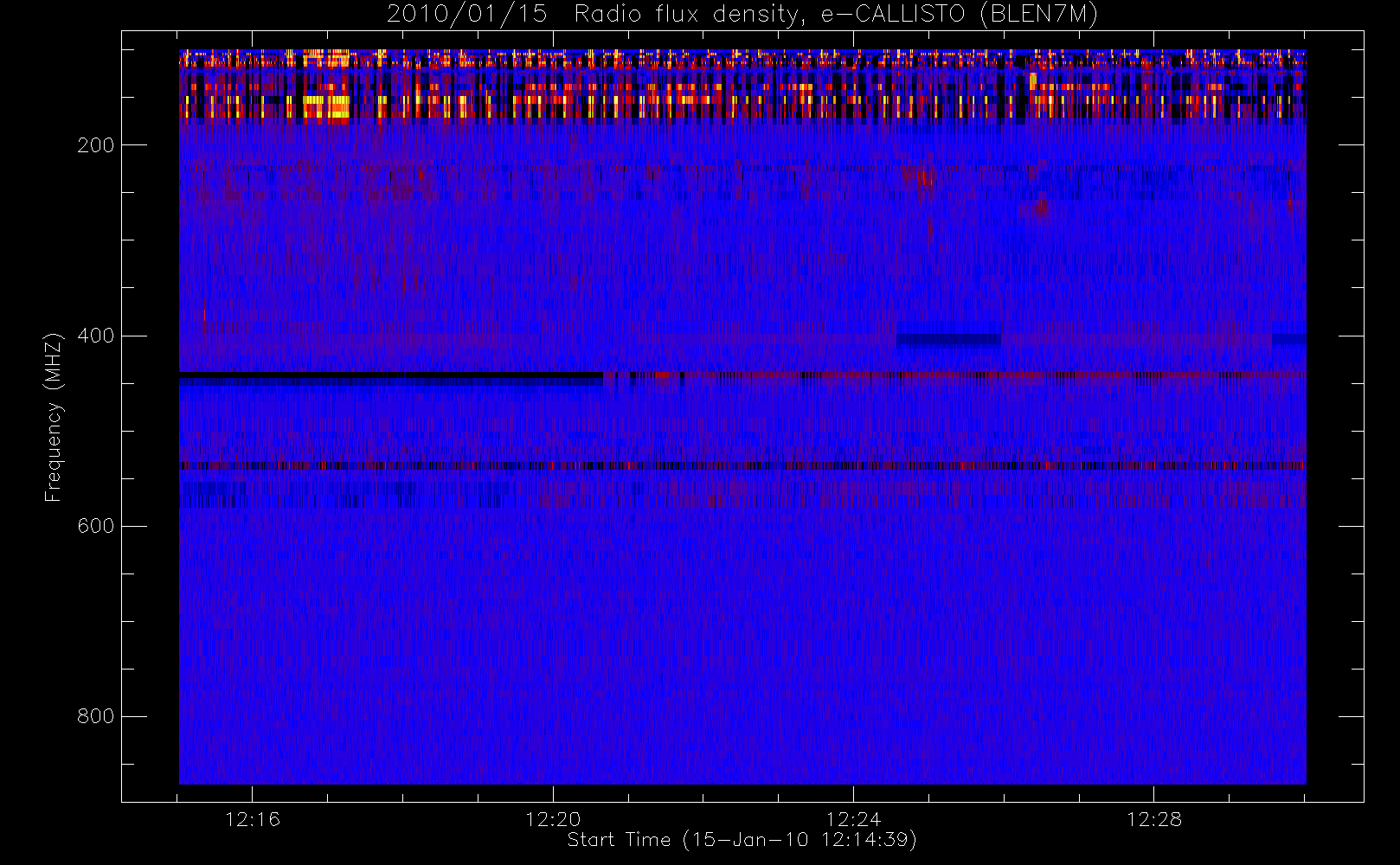Click the 200 frequency tick label
Image resolution: width=1400 pixels, height=865 pixels.
coord(95,145)
